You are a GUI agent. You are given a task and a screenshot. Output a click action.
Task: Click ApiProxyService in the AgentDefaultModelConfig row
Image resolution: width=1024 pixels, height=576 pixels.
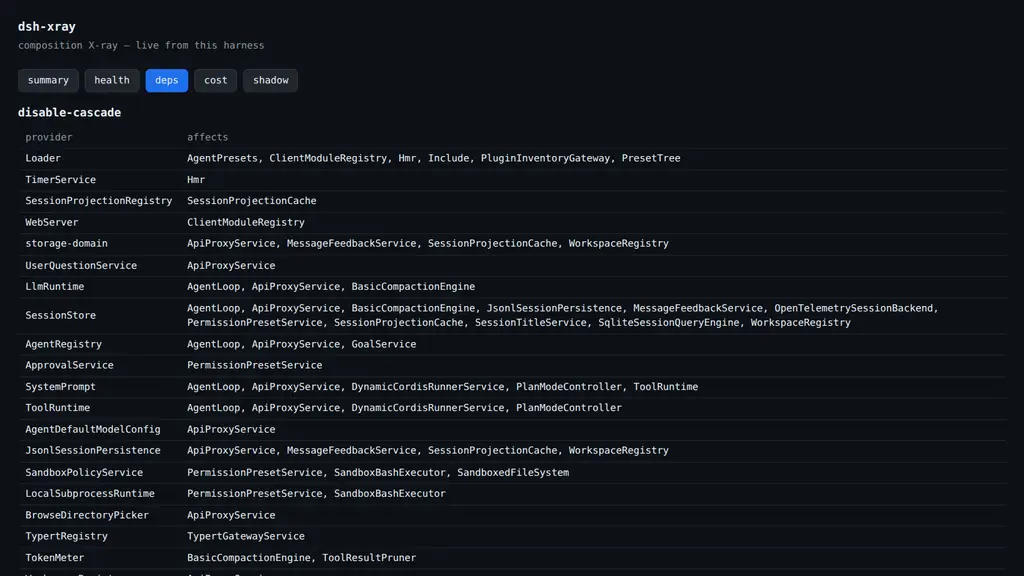(231, 429)
